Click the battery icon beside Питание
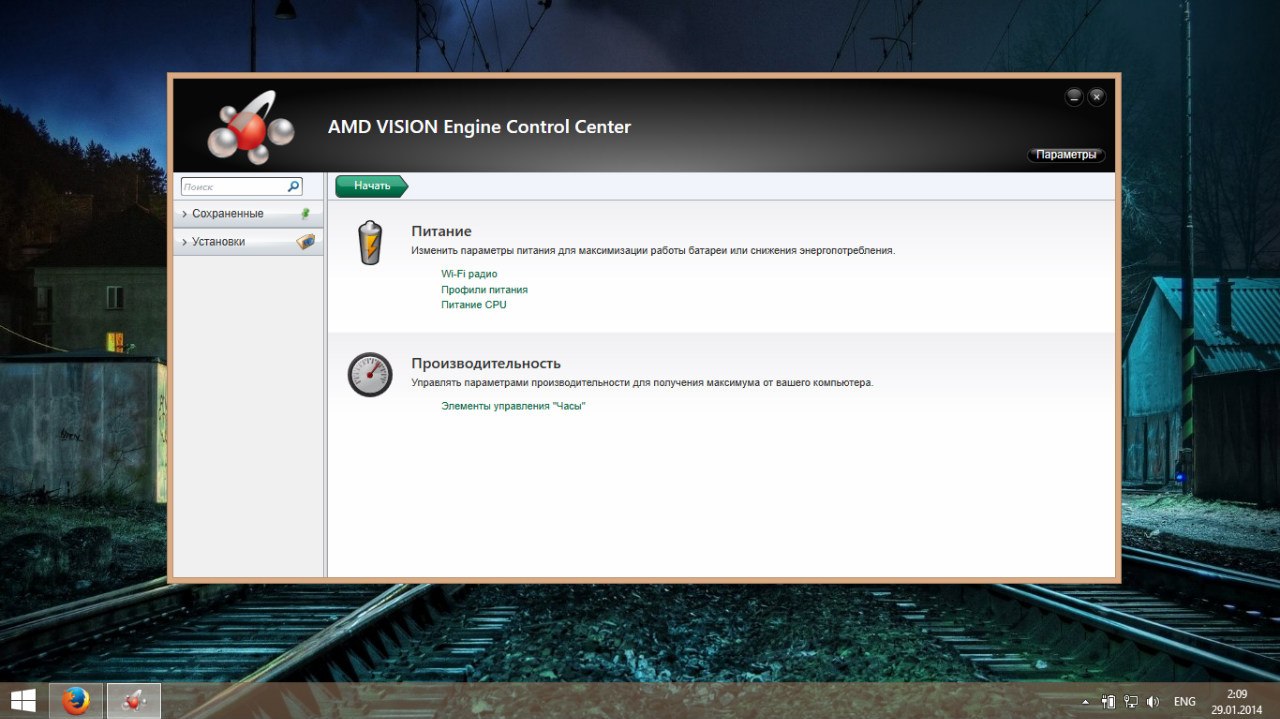Screen dimensions: 1280x719 pyautogui.click(x=370, y=243)
